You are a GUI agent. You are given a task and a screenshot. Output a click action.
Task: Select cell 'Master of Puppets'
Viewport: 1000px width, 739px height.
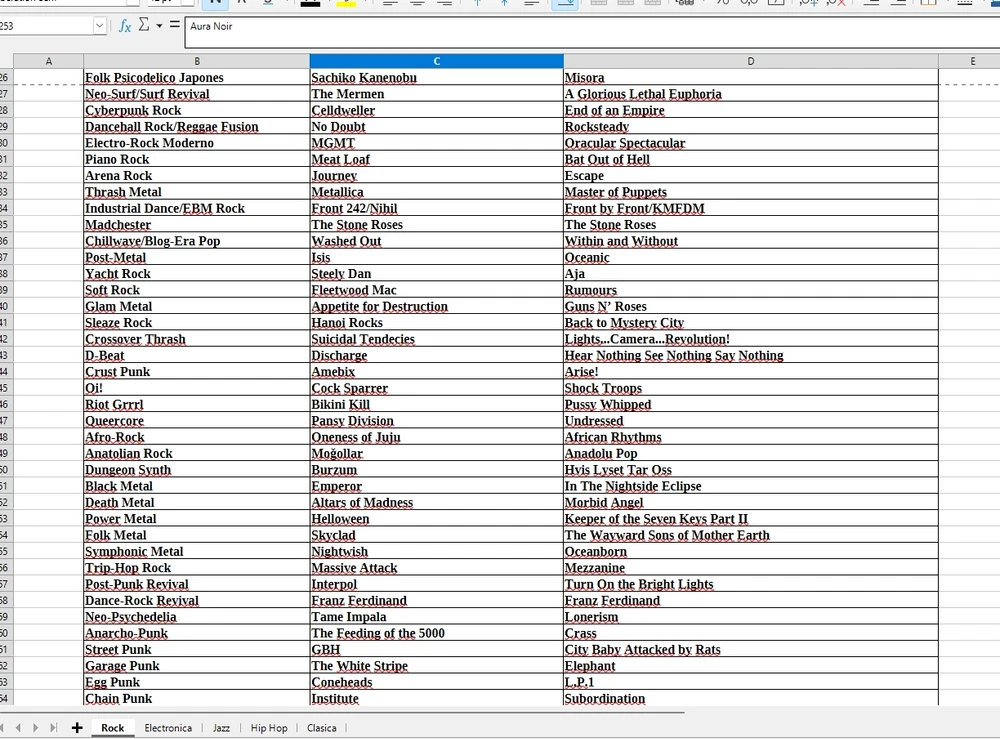[x=751, y=192]
